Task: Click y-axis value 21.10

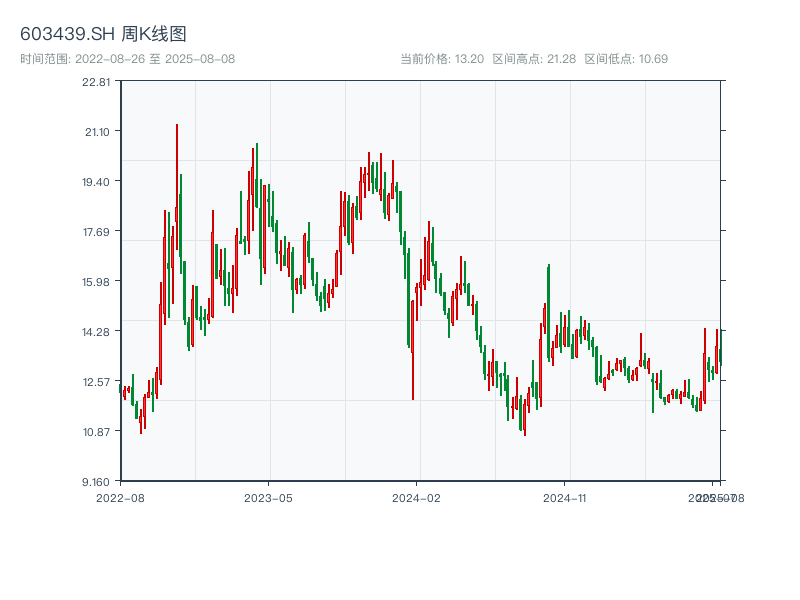Action: [97, 132]
